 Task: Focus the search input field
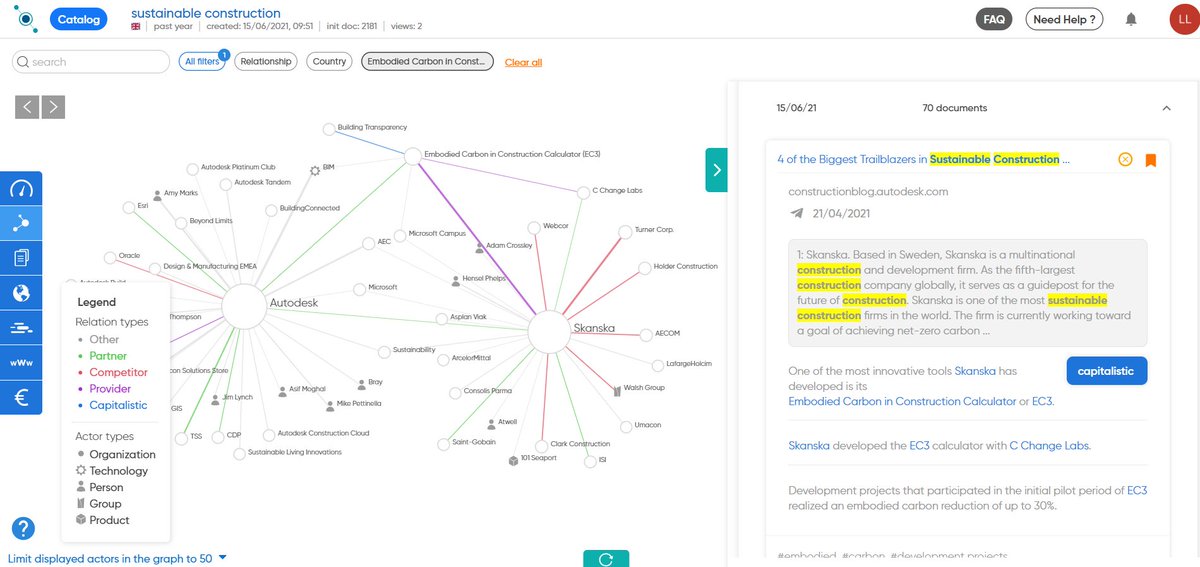point(91,62)
